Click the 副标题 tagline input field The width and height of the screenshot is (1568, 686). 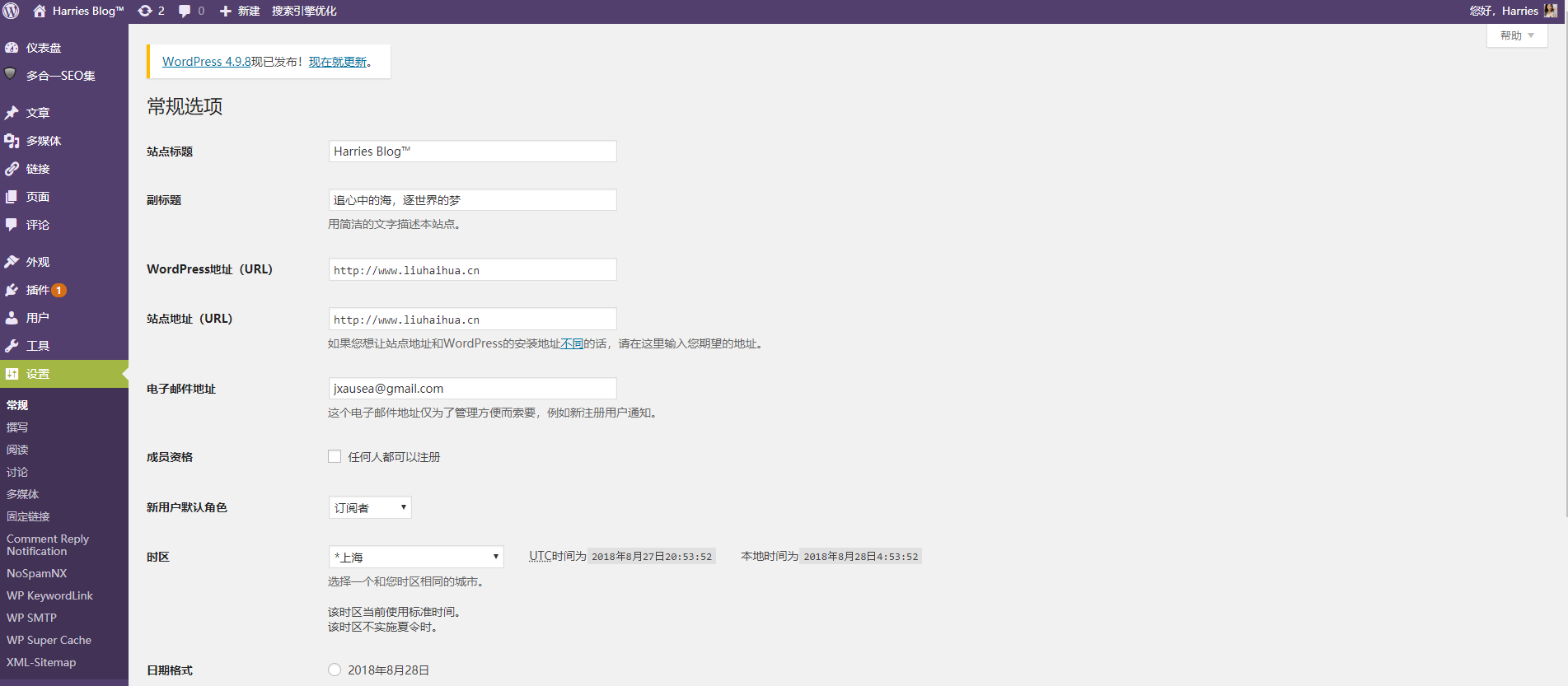pyautogui.click(x=472, y=200)
